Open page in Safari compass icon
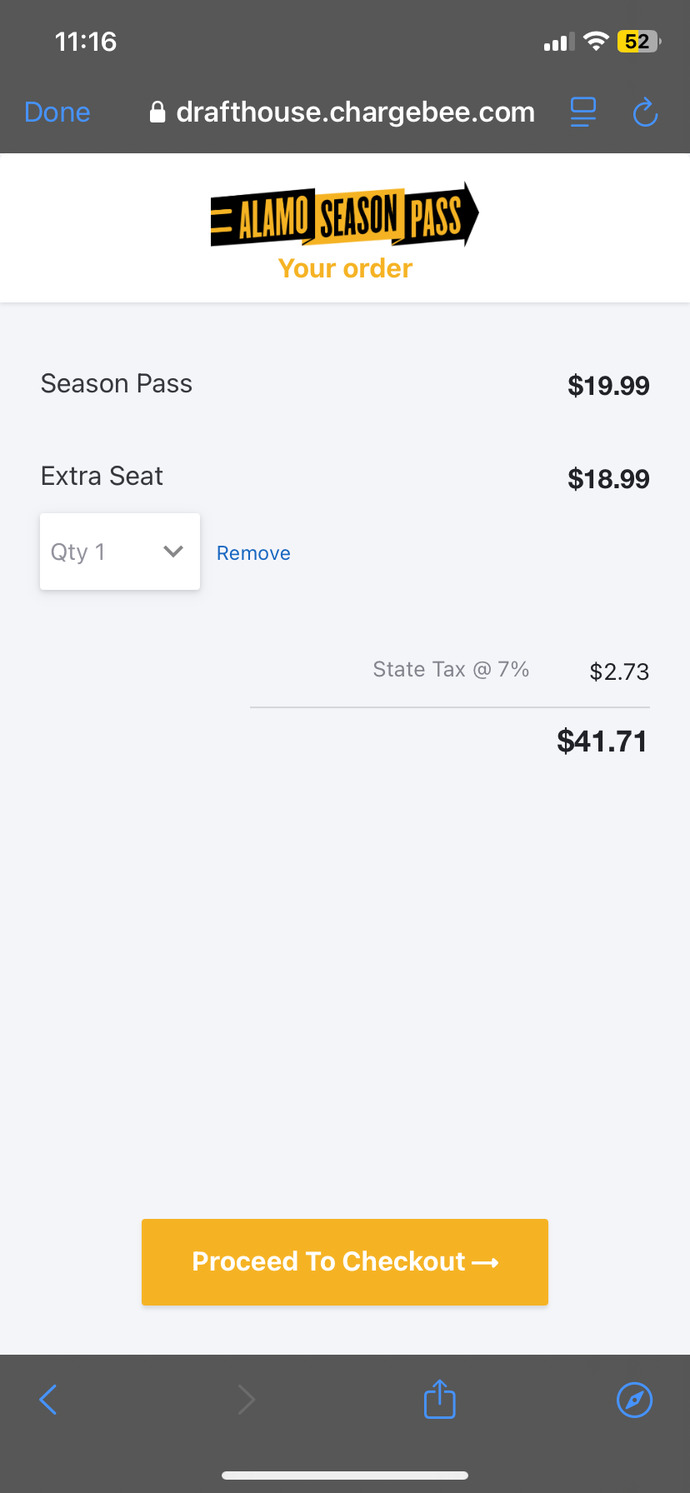Screen dimensions: 690x1493 coord(634,1399)
